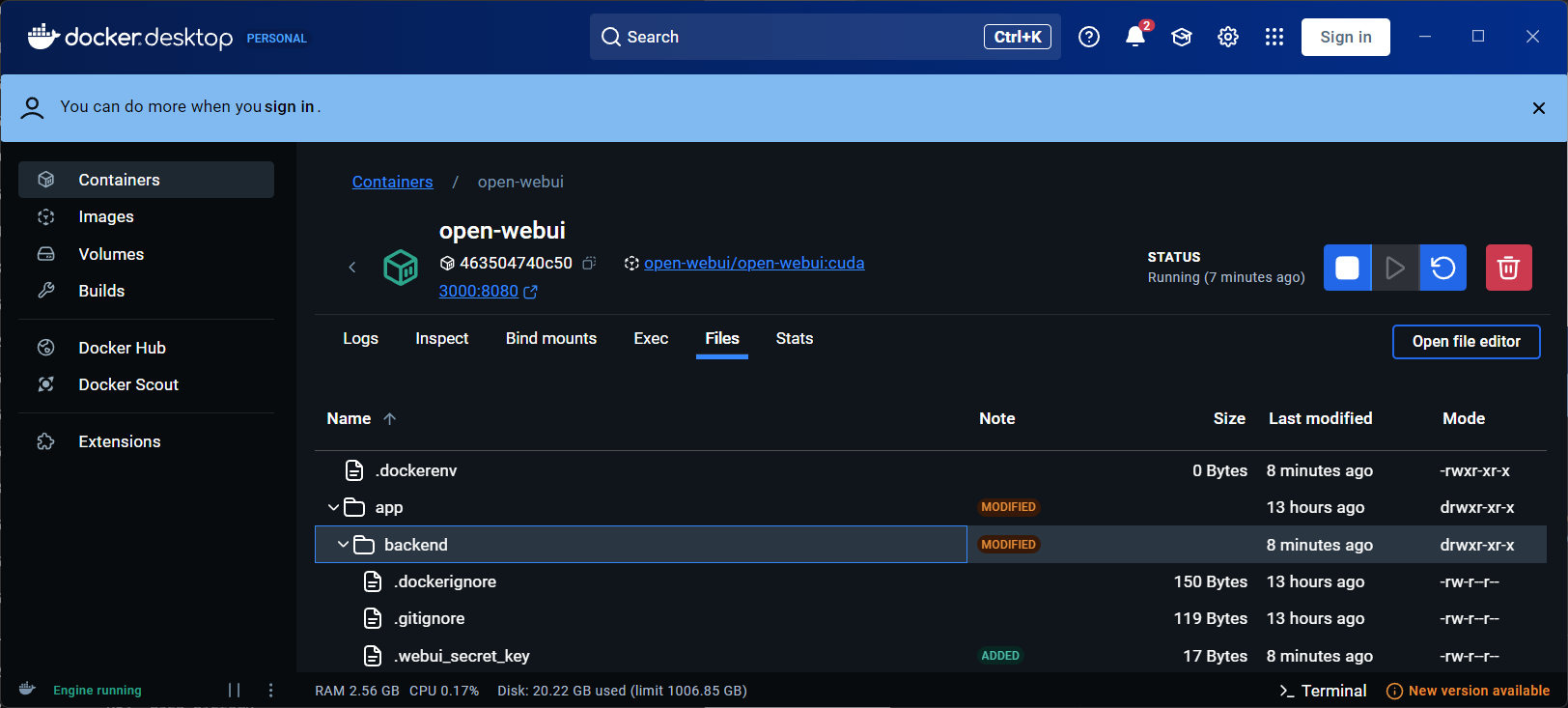The height and width of the screenshot is (708, 1568).
Task: Select the .gitignore file name
Action: (x=430, y=618)
